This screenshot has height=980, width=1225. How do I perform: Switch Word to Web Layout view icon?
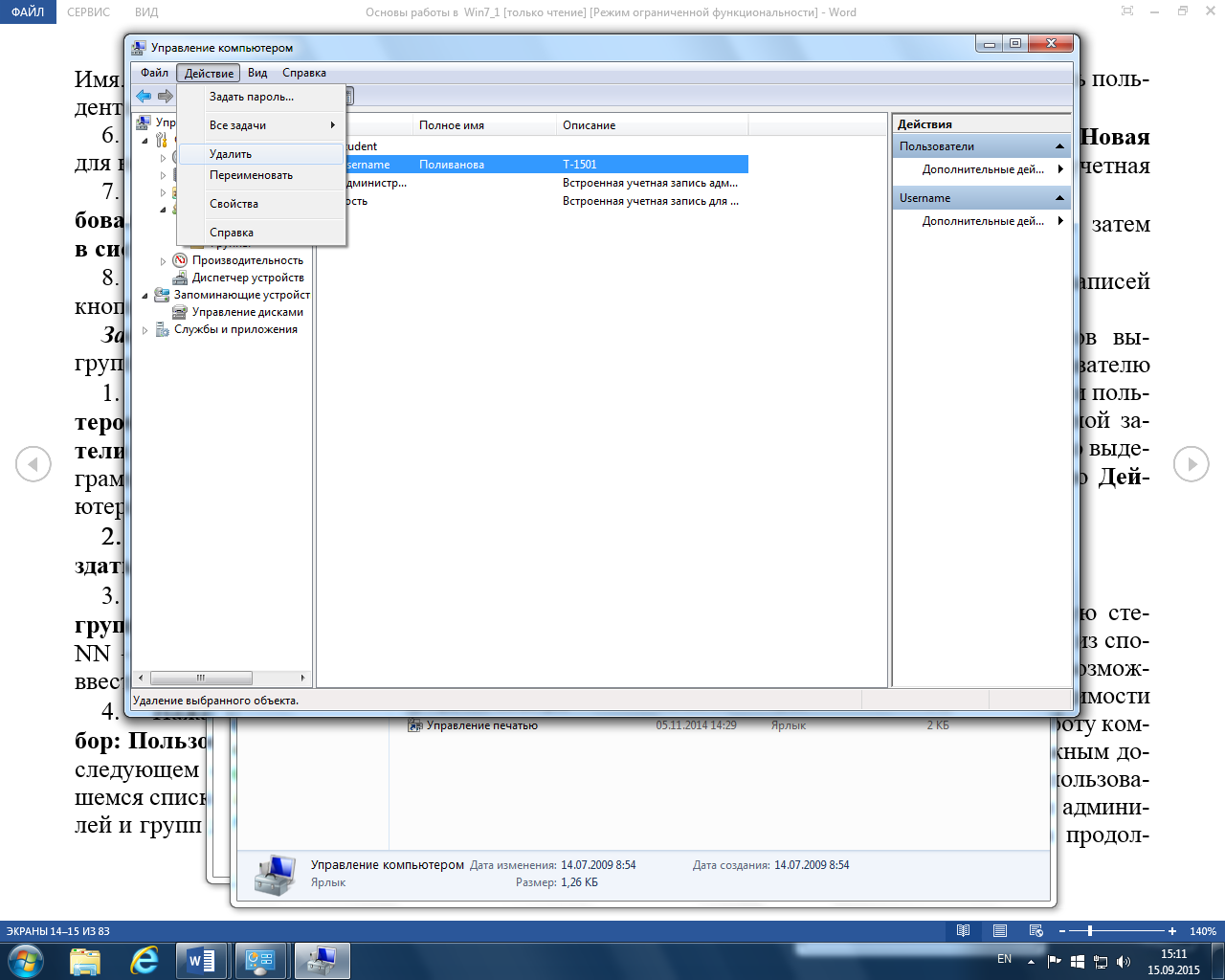pyautogui.click(x=1036, y=931)
